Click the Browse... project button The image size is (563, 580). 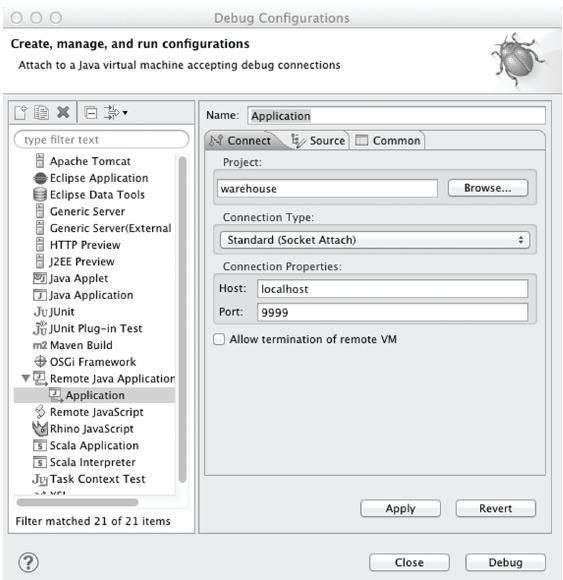click(488, 188)
